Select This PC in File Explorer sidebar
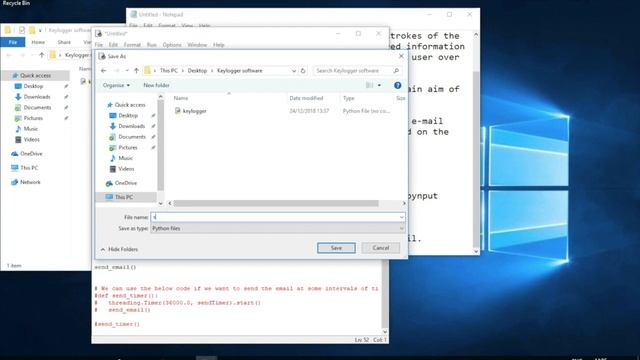Viewport: 640px width, 360px height. pos(29,168)
